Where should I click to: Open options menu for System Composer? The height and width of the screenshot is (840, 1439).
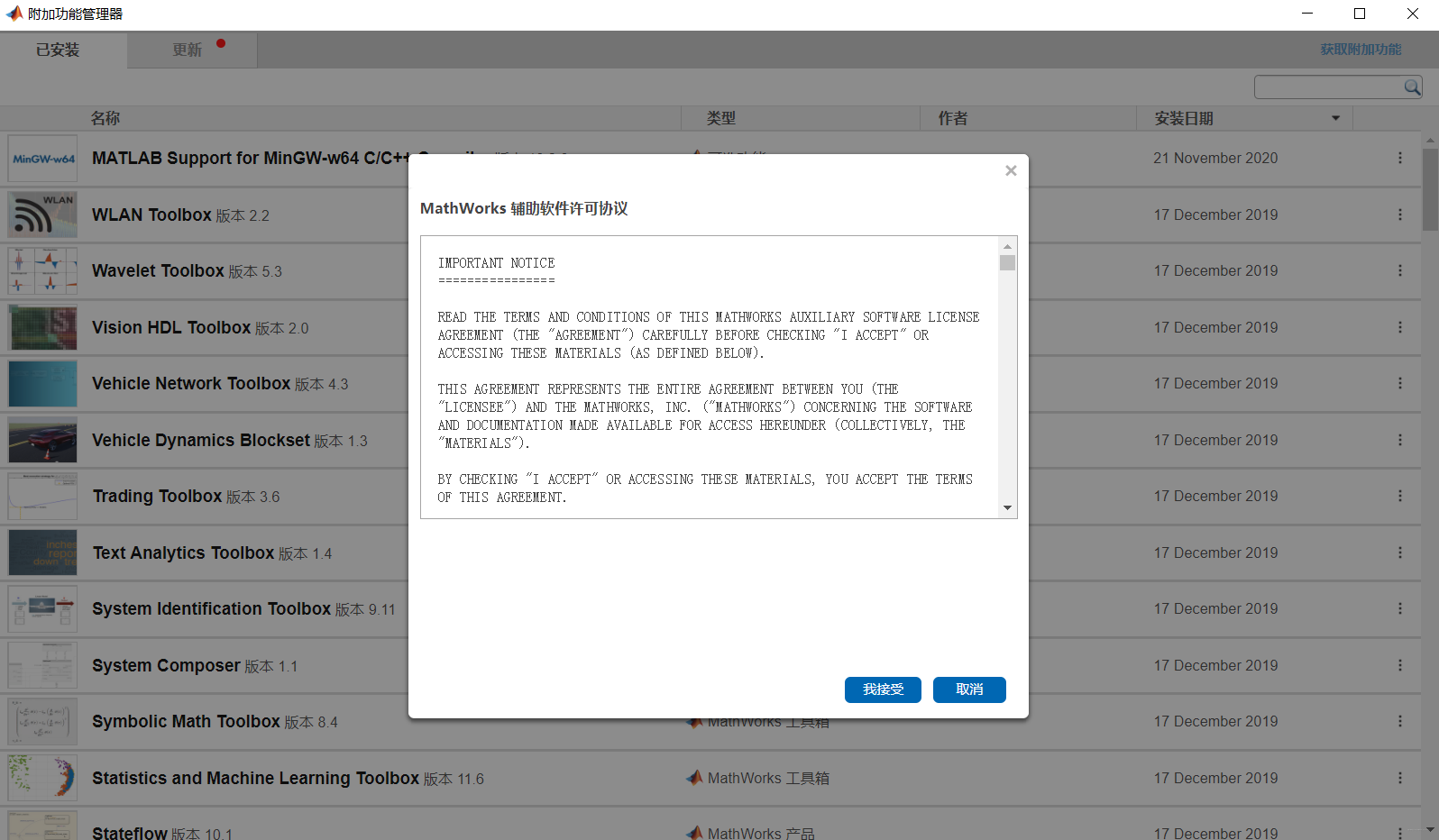pyautogui.click(x=1400, y=665)
